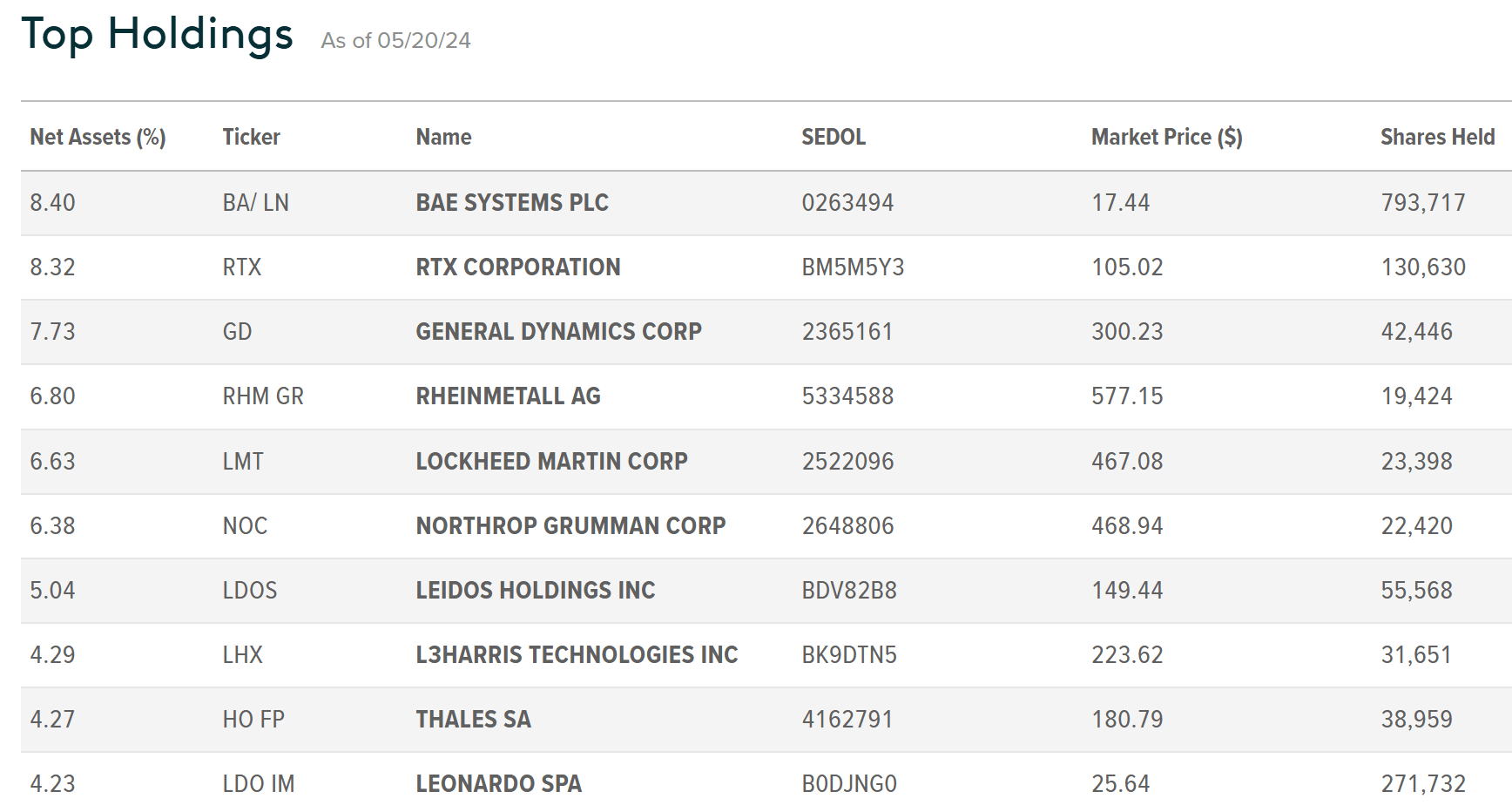
Task: Click NORTHROP GRUMMAN CORP name
Action: (570, 526)
